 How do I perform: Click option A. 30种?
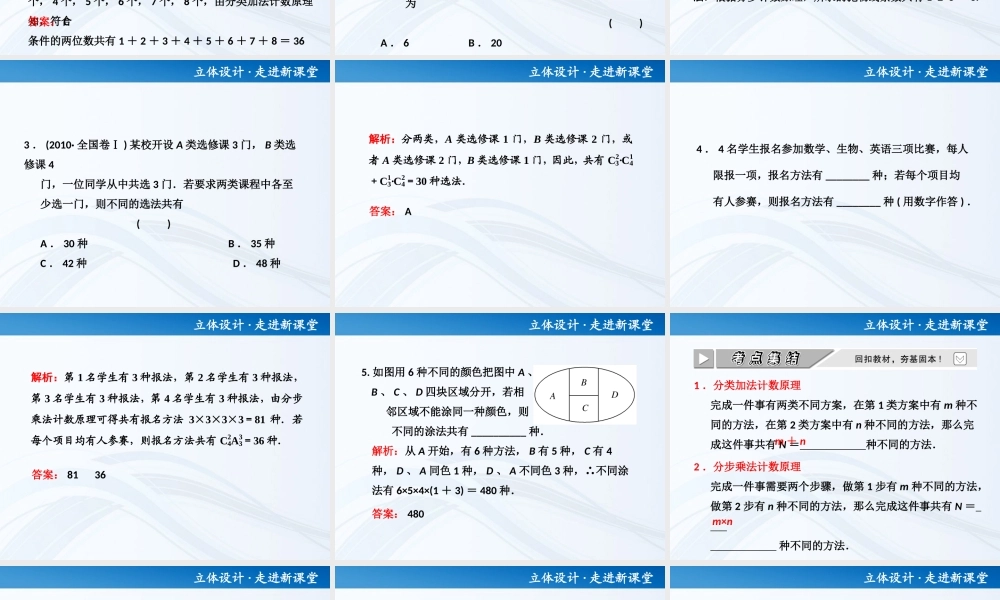(64, 244)
